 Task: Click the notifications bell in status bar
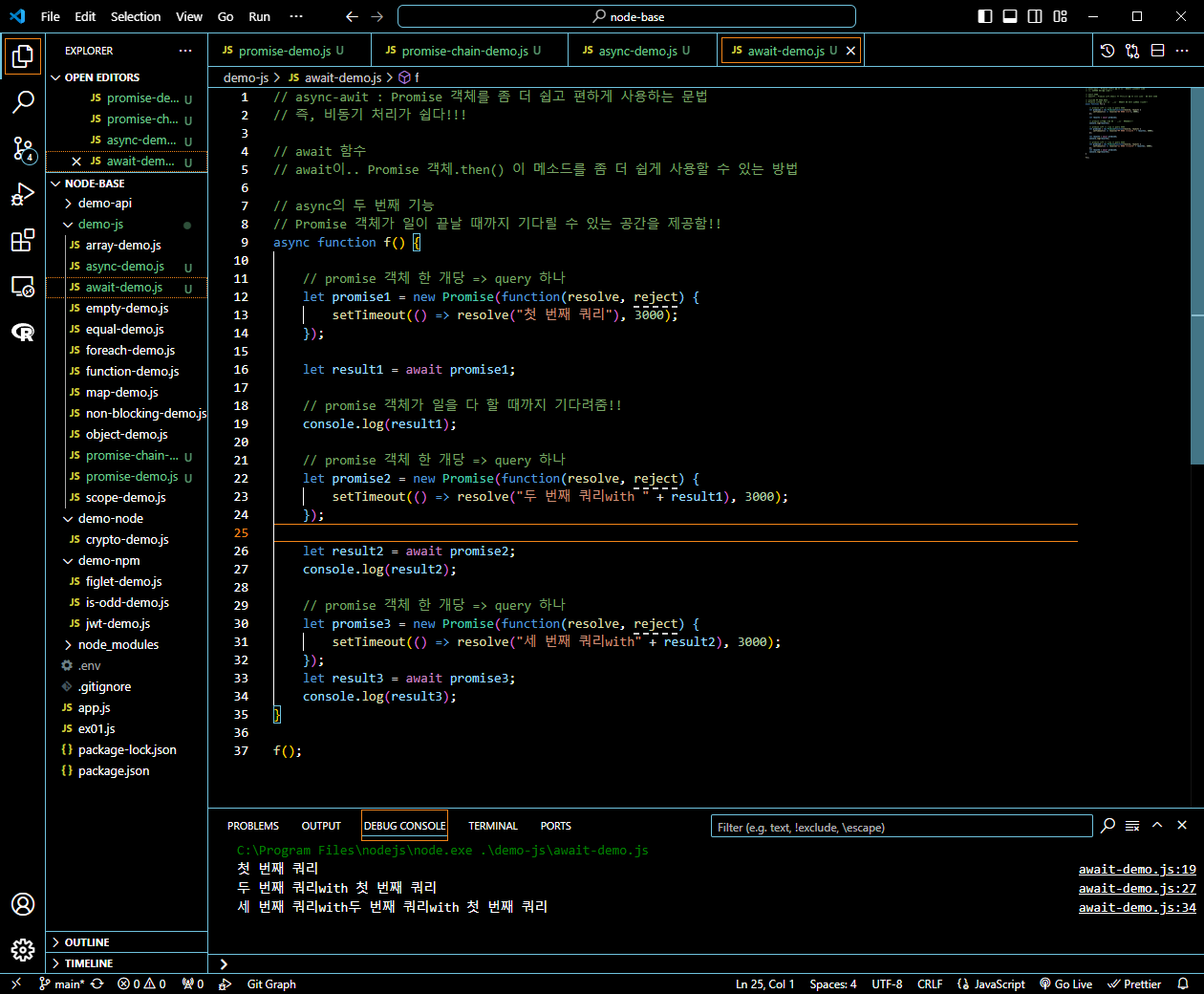(1183, 983)
